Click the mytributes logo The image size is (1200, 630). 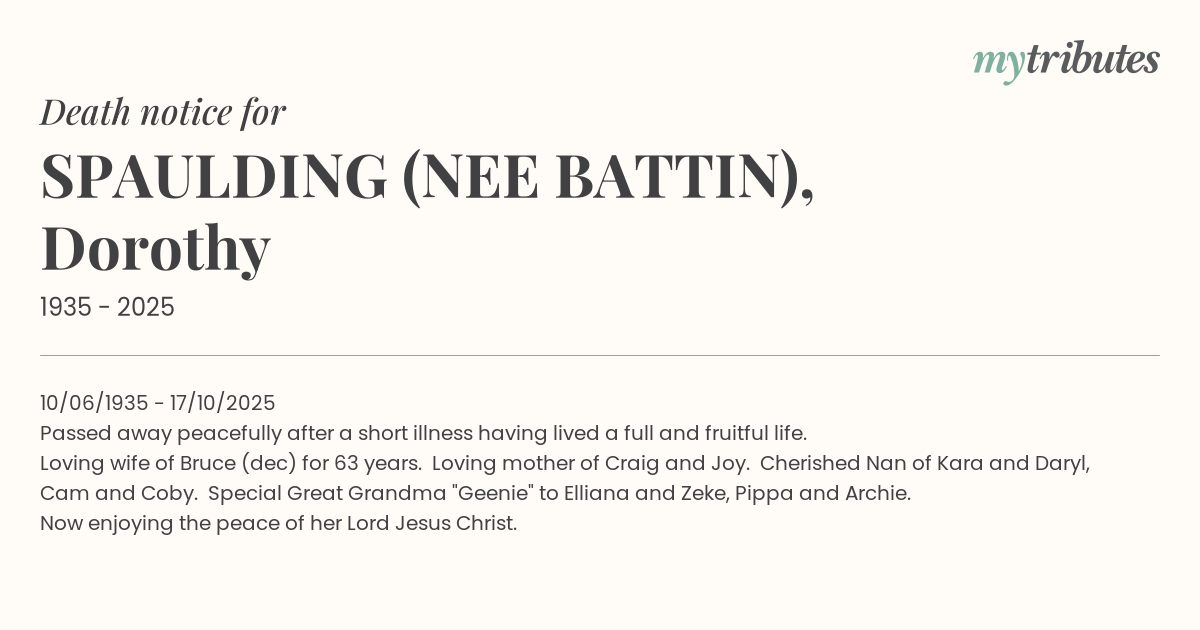[x=1065, y=61]
